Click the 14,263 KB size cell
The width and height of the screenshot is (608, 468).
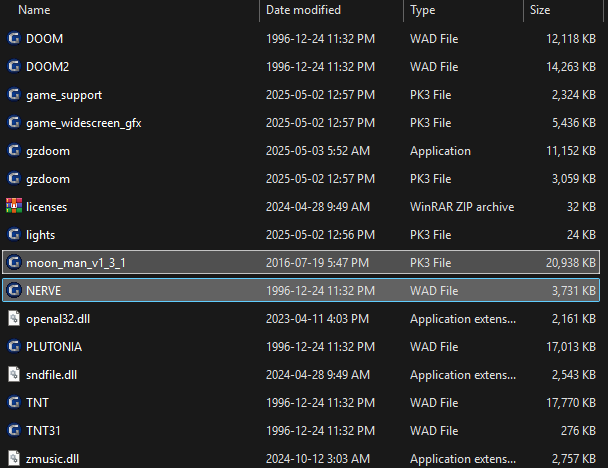tap(571, 67)
